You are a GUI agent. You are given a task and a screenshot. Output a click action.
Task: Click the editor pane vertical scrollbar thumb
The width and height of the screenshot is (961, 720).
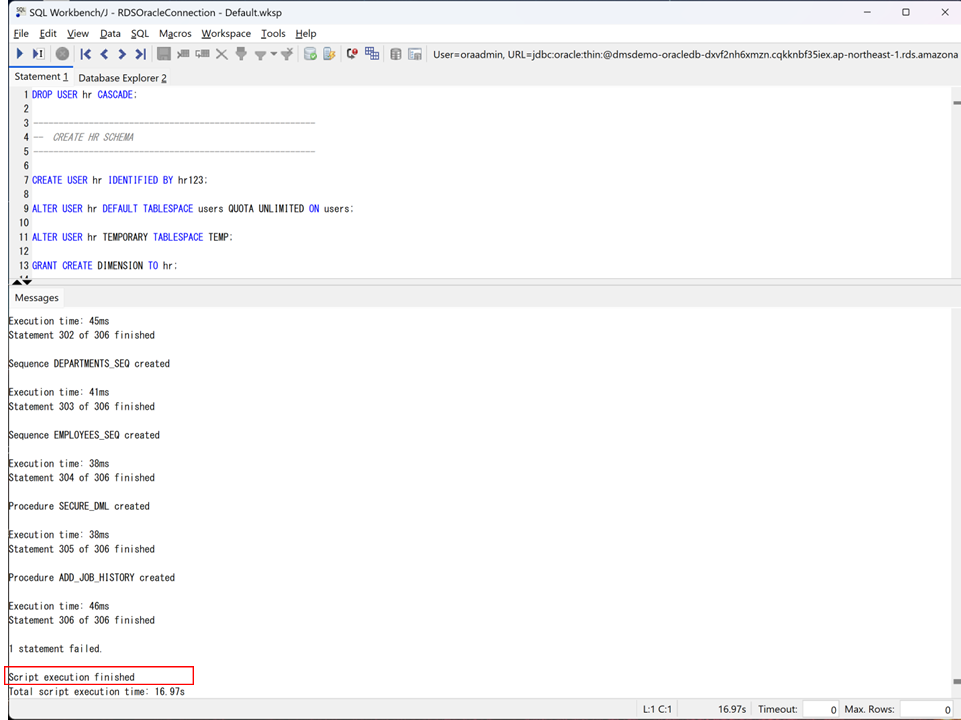957,103
